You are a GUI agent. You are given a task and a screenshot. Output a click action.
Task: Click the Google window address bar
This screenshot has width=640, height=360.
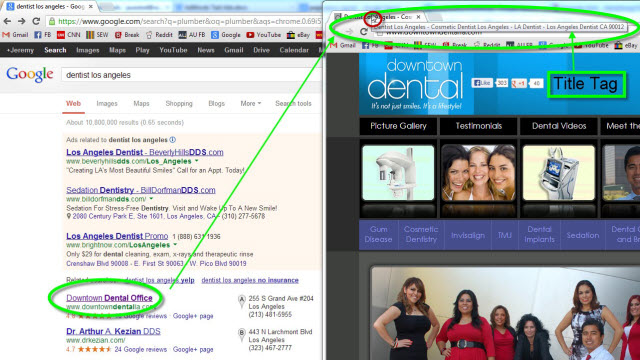point(184,21)
